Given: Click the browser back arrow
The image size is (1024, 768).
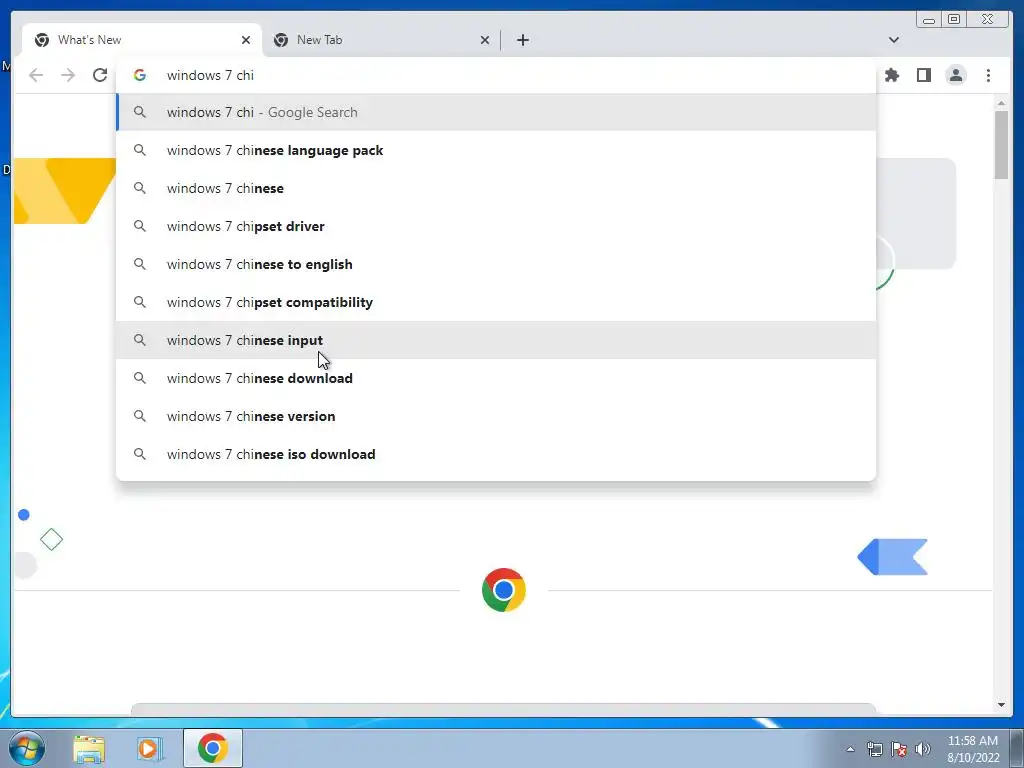Looking at the screenshot, I should [36, 75].
